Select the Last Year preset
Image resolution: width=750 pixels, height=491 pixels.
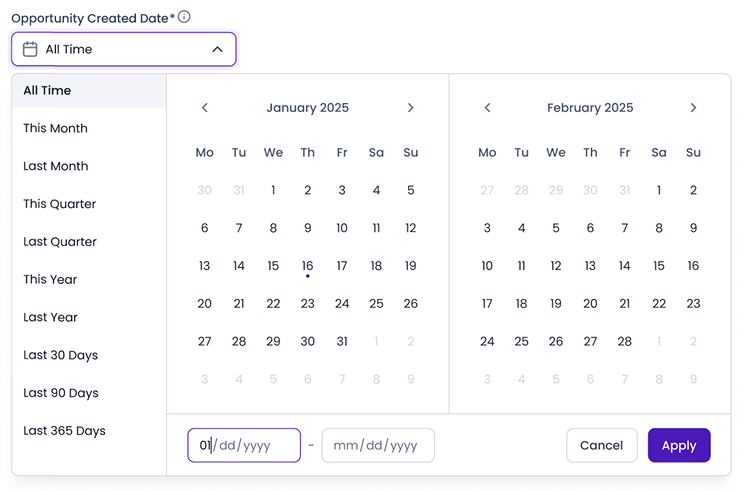pyautogui.click(x=89, y=317)
